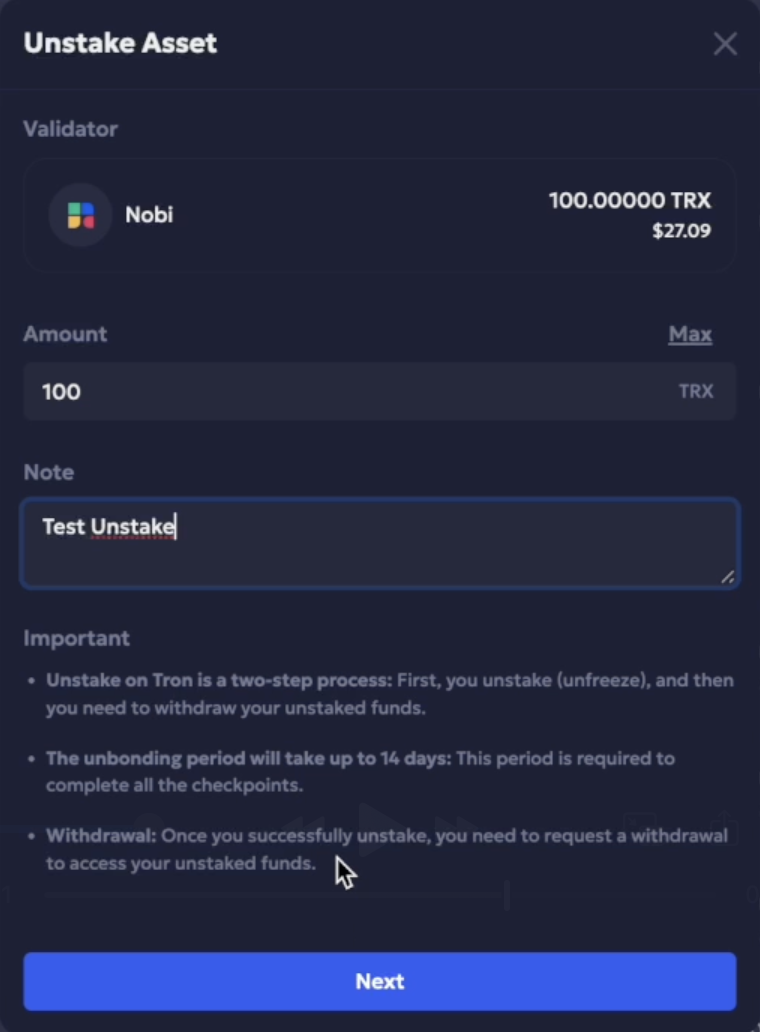Select the Nobi validator name
760x1032 pixels.
point(149,215)
